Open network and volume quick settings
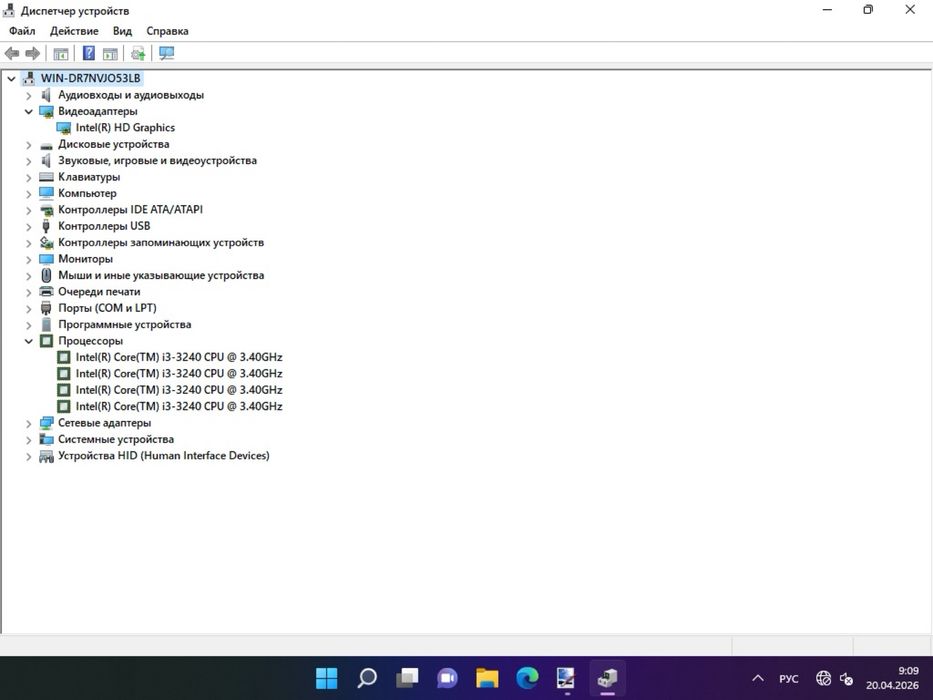This screenshot has width=933, height=700. pyautogui.click(x=835, y=678)
